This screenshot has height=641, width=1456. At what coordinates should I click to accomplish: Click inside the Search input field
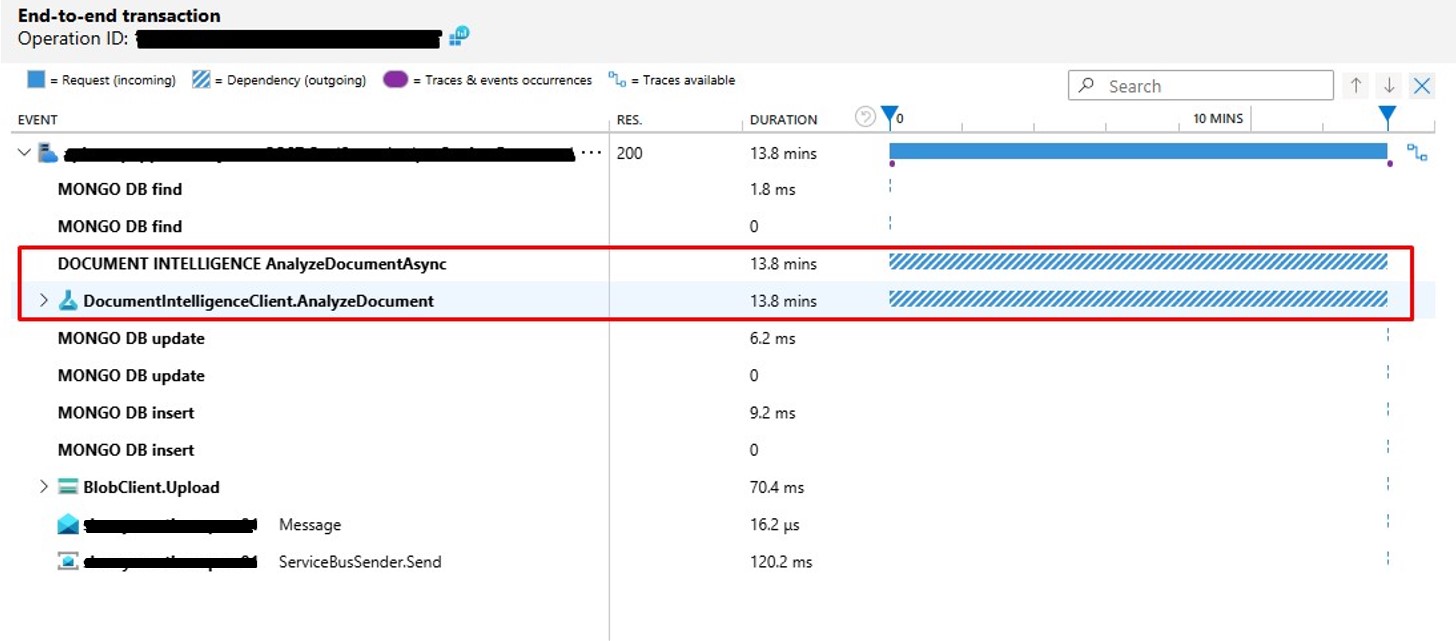pyautogui.click(x=1200, y=85)
